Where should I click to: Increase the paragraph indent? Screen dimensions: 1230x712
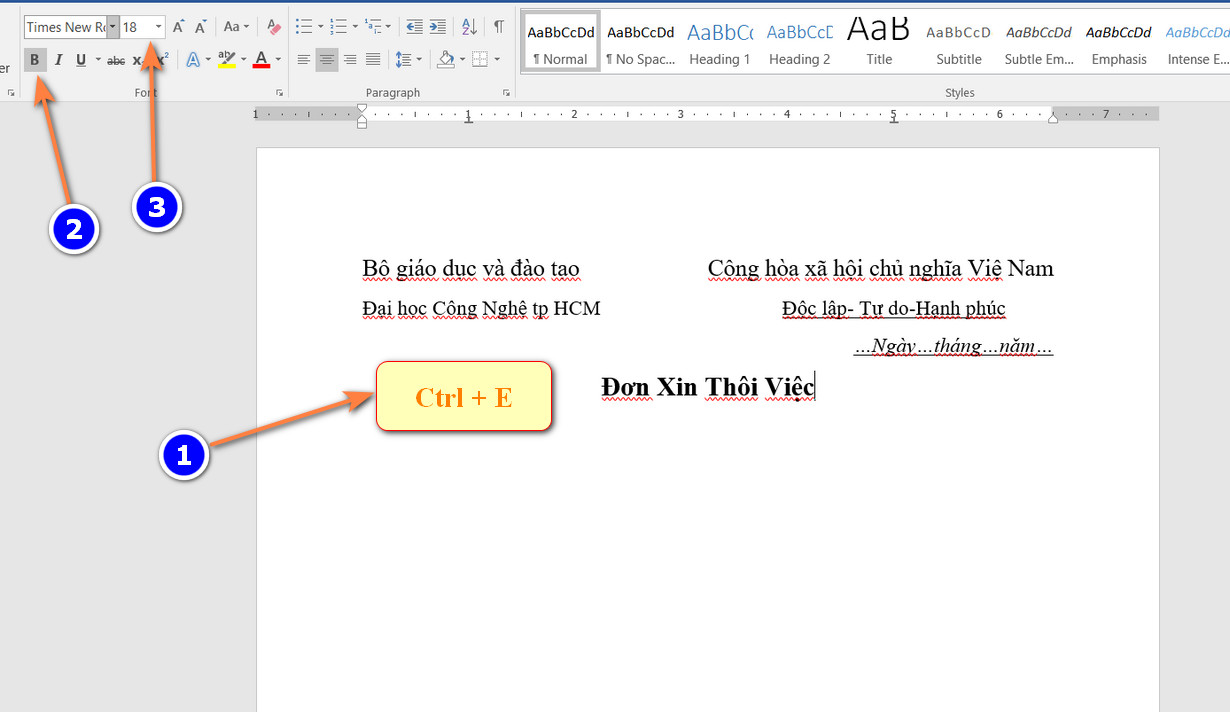click(437, 27)
